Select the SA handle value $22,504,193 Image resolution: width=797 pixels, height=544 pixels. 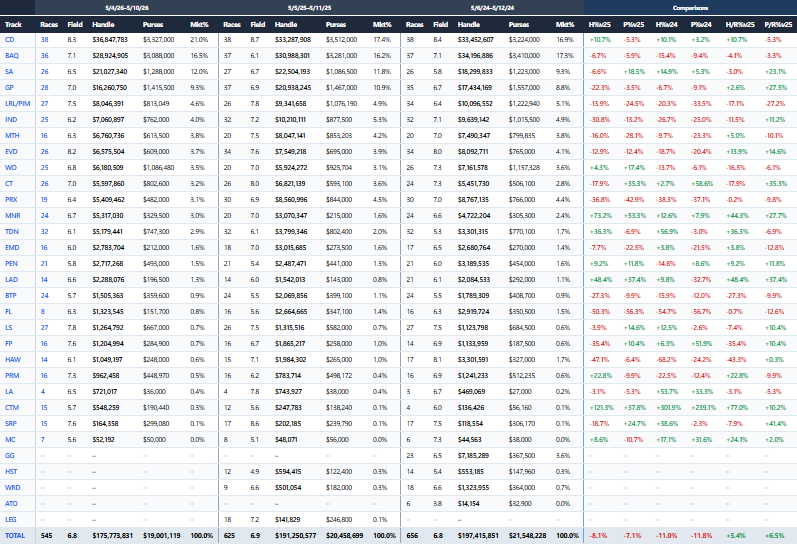293,72
